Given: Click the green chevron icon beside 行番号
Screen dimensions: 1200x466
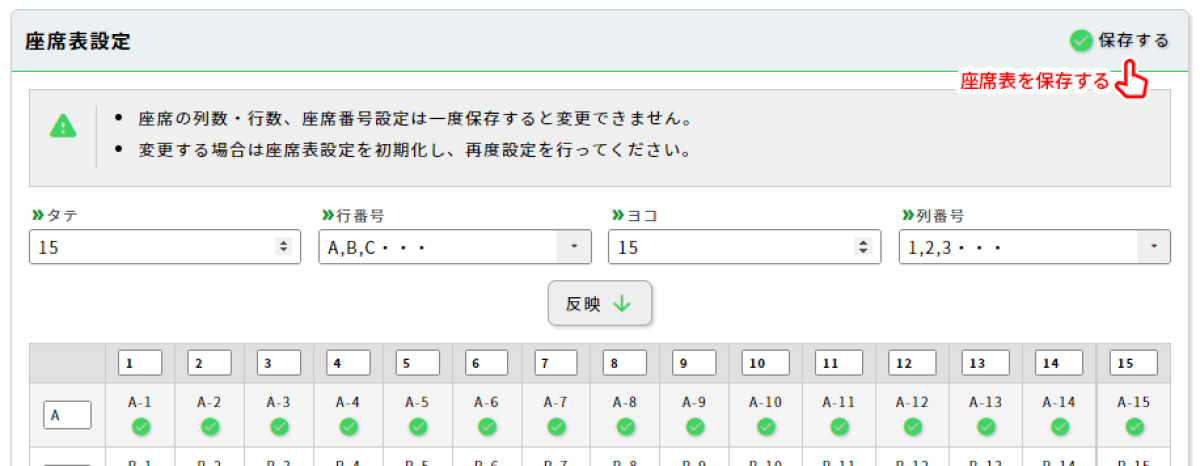Looking at the screenshot, I should tap(327, 215).
